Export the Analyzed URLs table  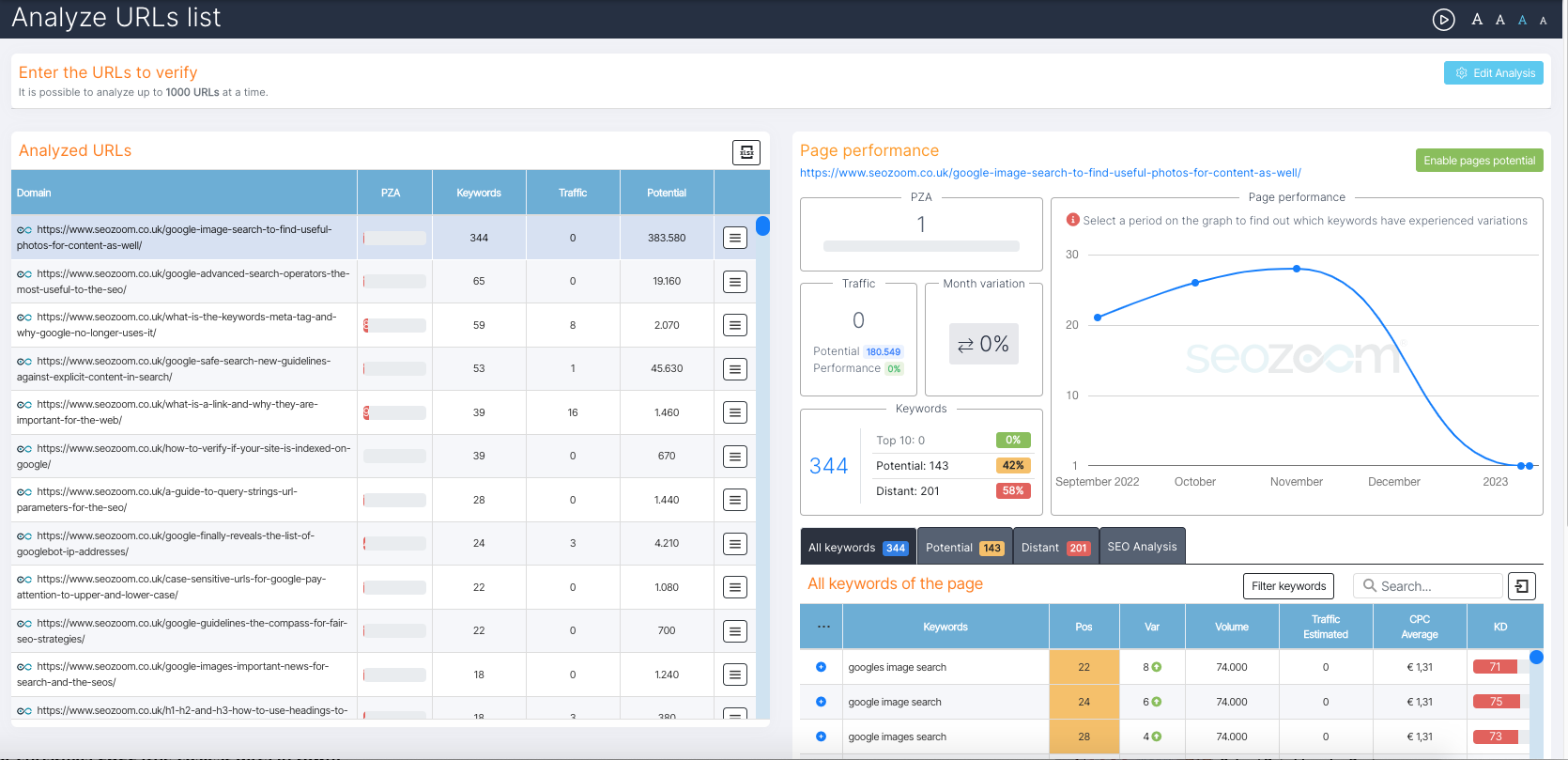(x=746, y=152)
